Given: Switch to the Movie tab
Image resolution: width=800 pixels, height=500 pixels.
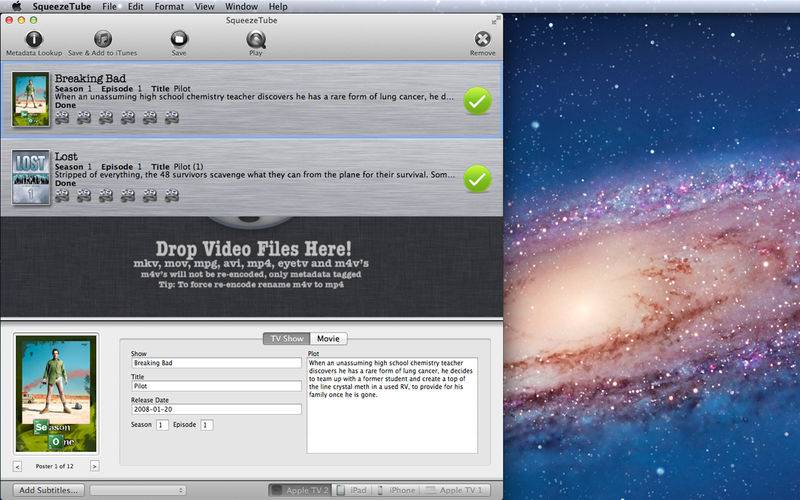Looking at the screenshot, I should coord(329,339).
